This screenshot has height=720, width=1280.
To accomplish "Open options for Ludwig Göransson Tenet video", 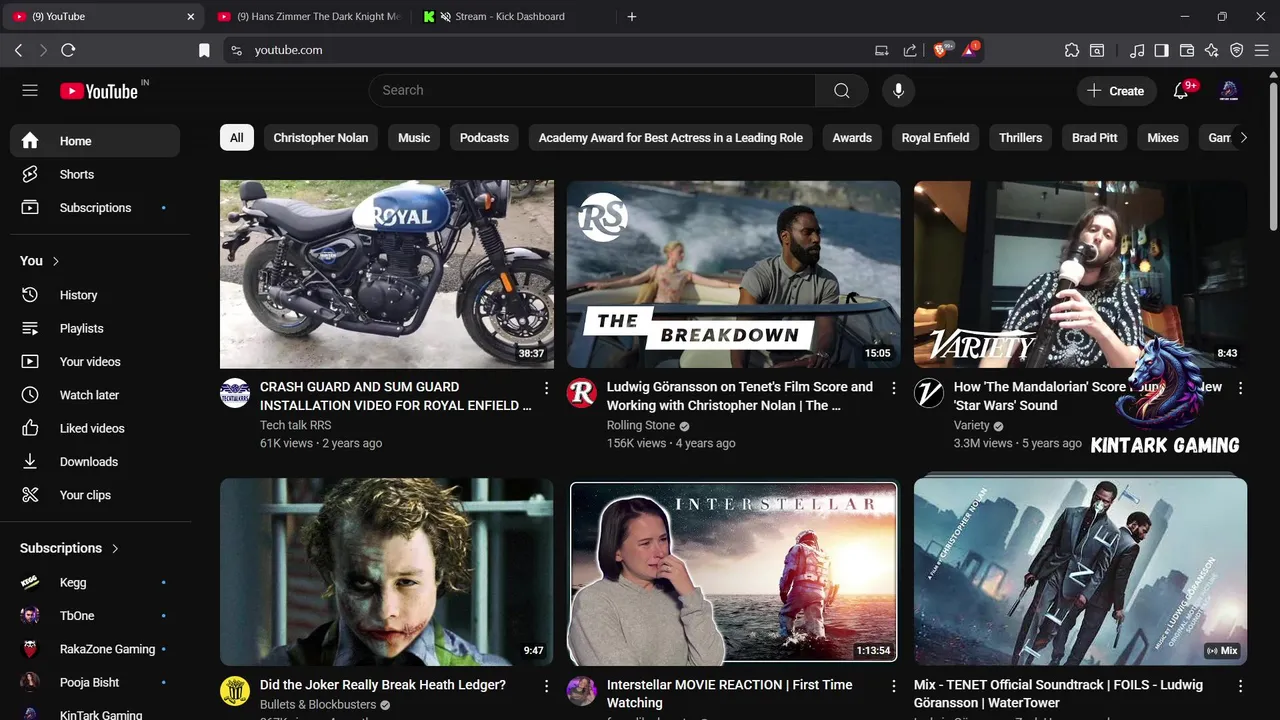I will [894, 388].
